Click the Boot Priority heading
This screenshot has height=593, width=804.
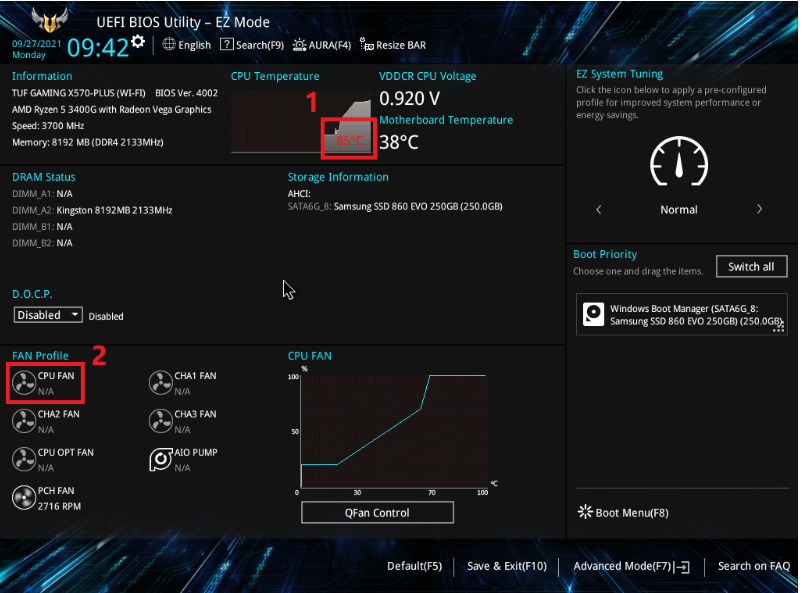coord(605,254)
